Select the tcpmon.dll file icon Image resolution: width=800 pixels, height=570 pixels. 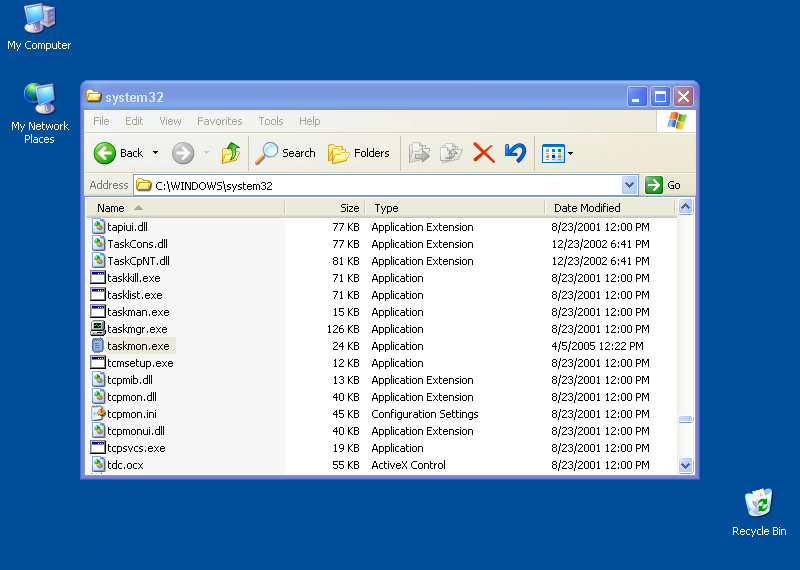point(98,396)
